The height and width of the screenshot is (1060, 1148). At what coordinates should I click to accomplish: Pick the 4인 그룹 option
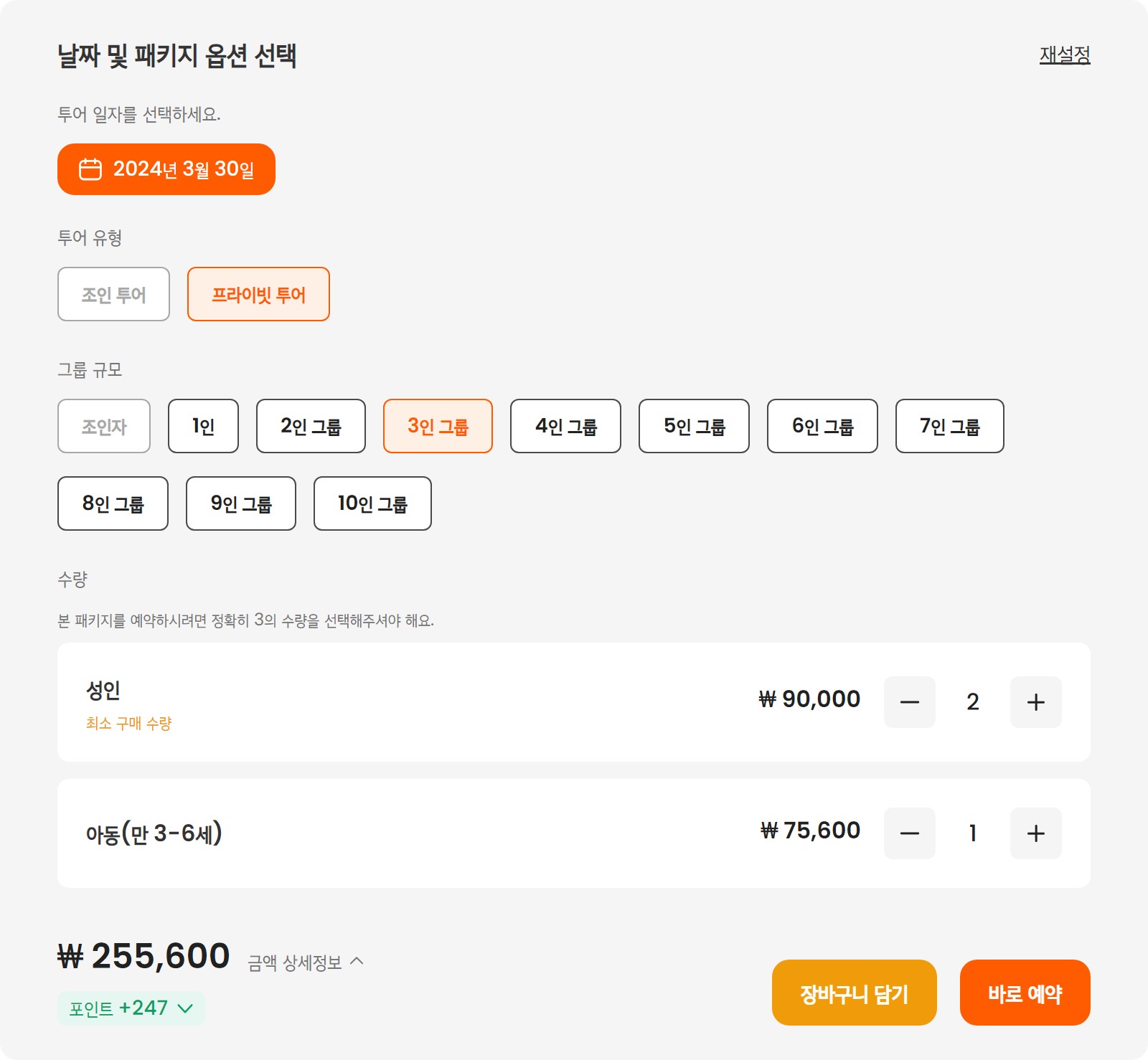(565, 426)
